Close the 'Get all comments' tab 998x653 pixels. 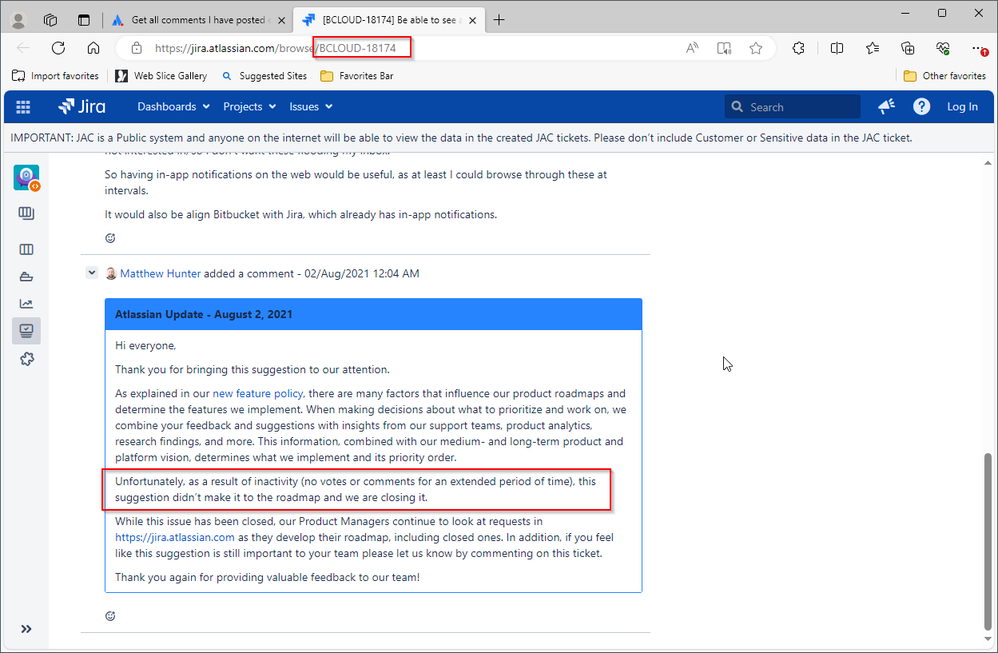[281, 20]
